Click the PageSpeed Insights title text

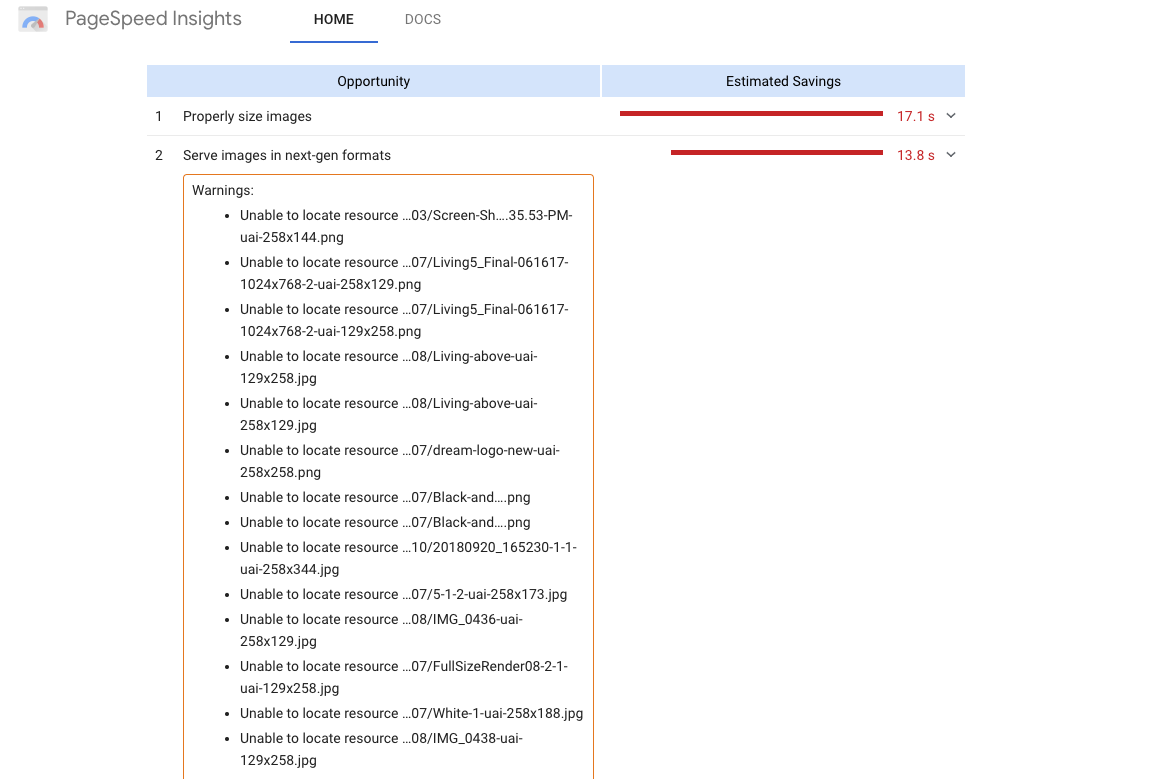153,19
